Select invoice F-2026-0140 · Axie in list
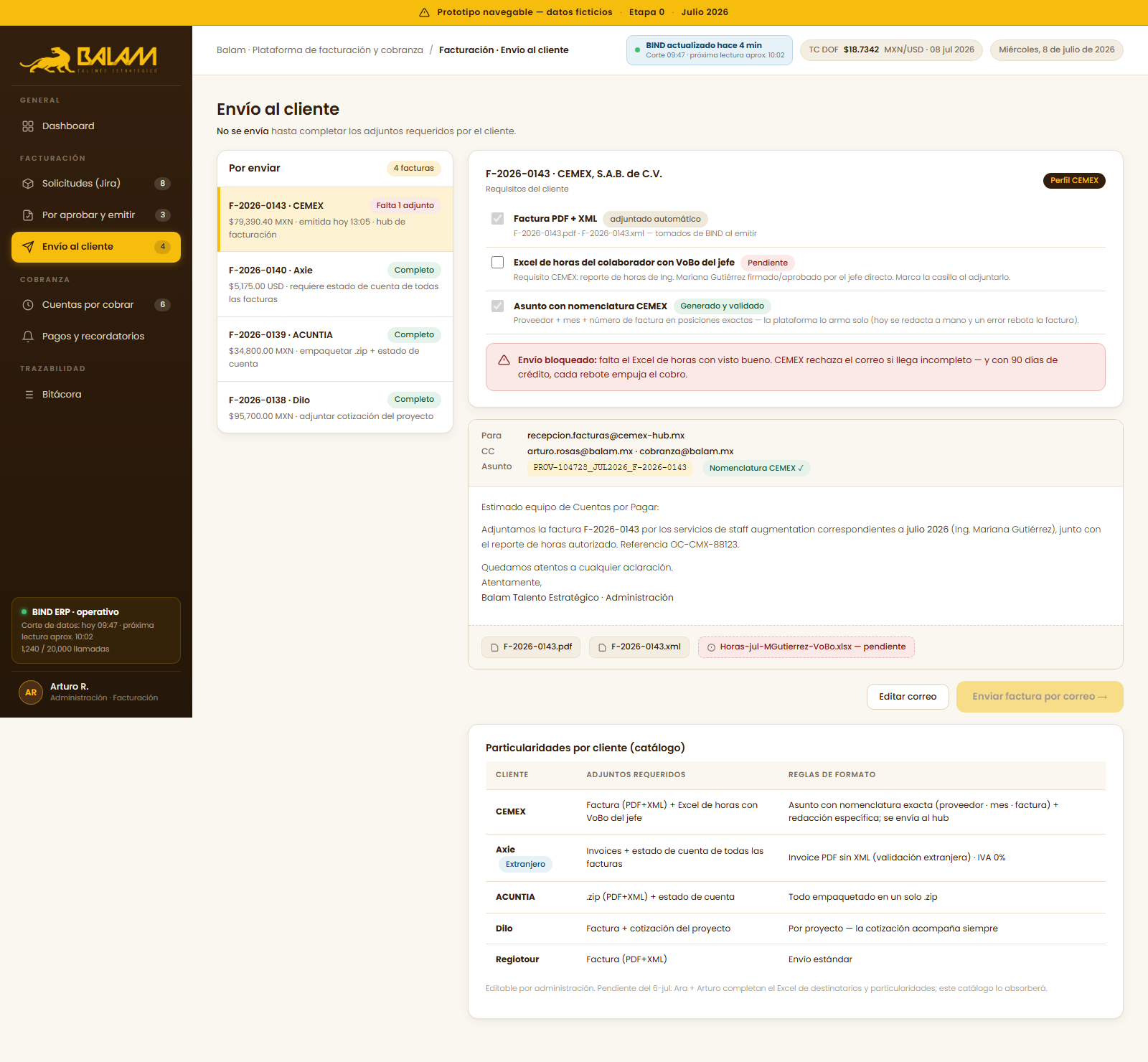The image size is (1148, 1062). [x=335, y=284]
